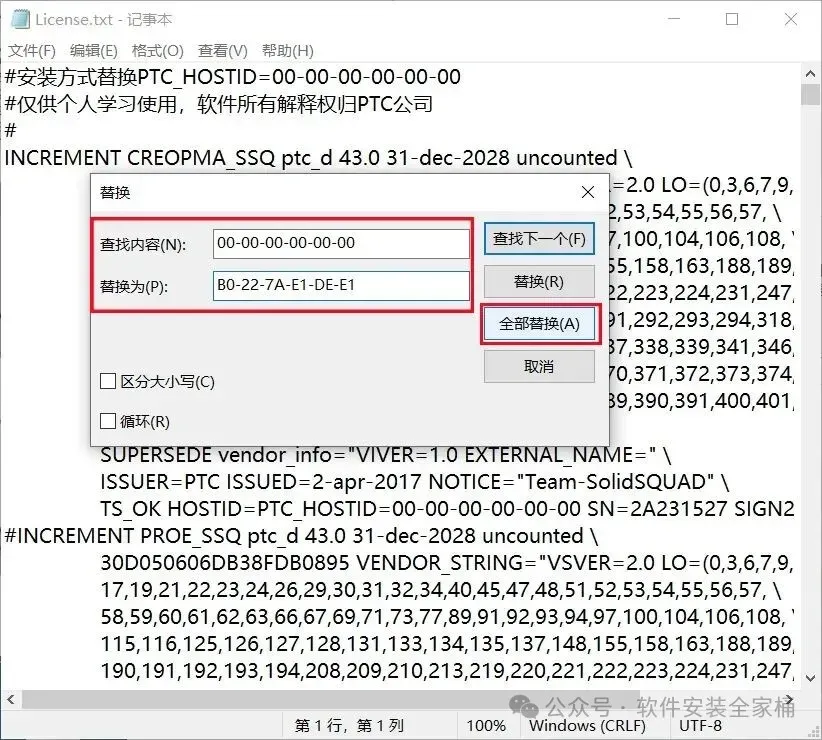This screenshot has height=740, width=822.
Task: Click the 取消 button
Action: [539, 366]
